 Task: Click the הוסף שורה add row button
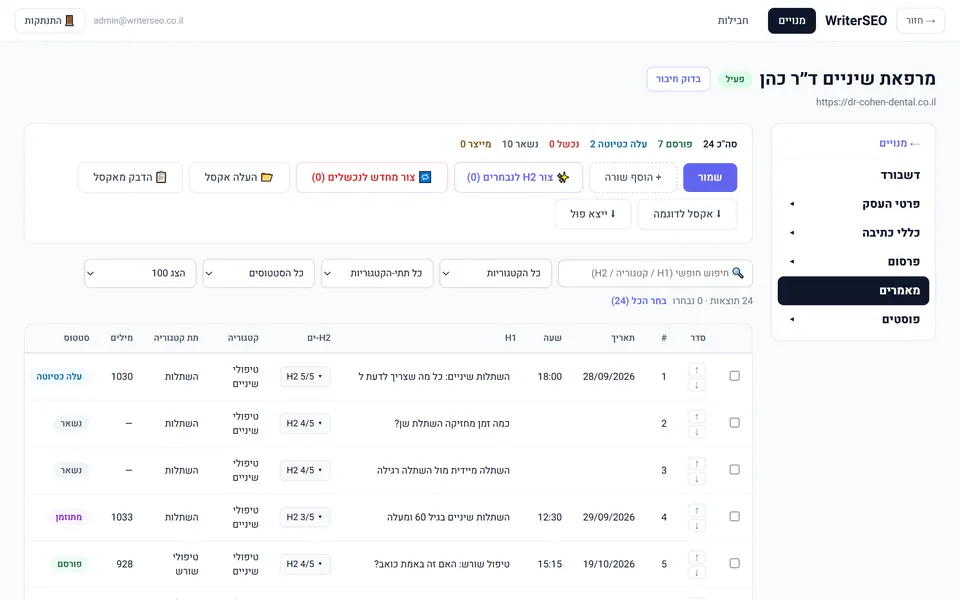633,178
